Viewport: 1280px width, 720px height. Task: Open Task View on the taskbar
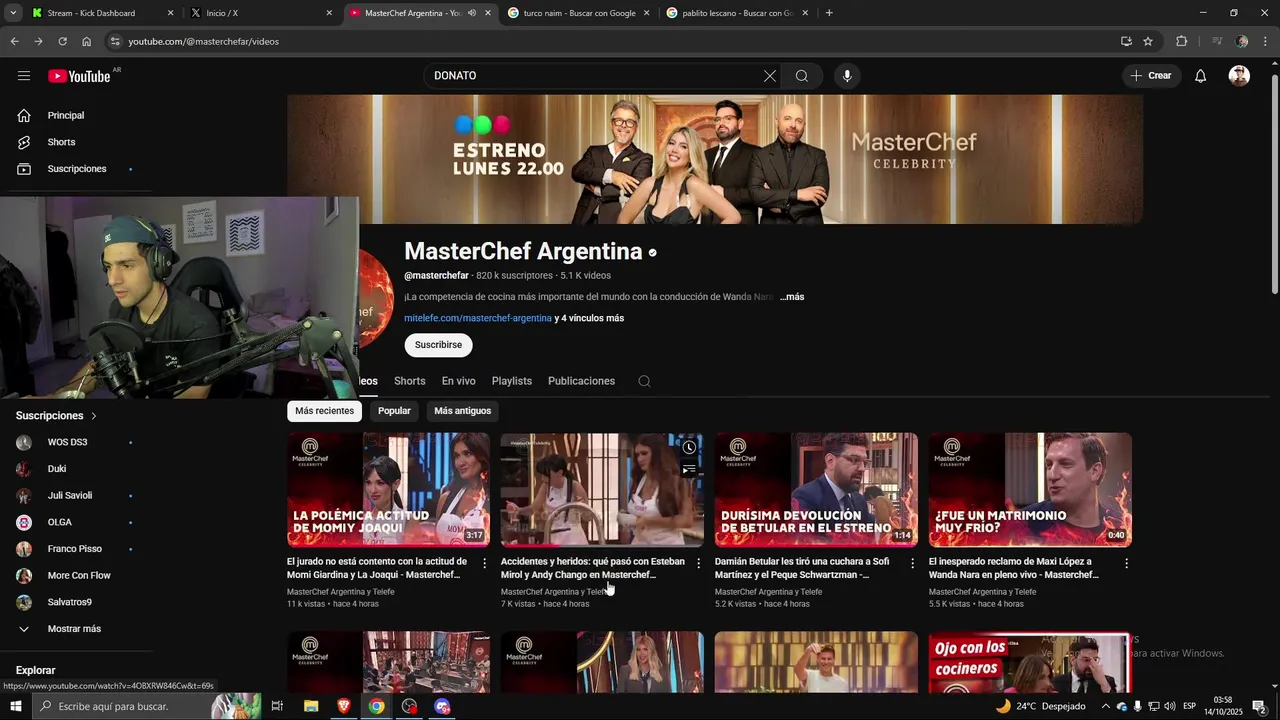pos(277,706)
